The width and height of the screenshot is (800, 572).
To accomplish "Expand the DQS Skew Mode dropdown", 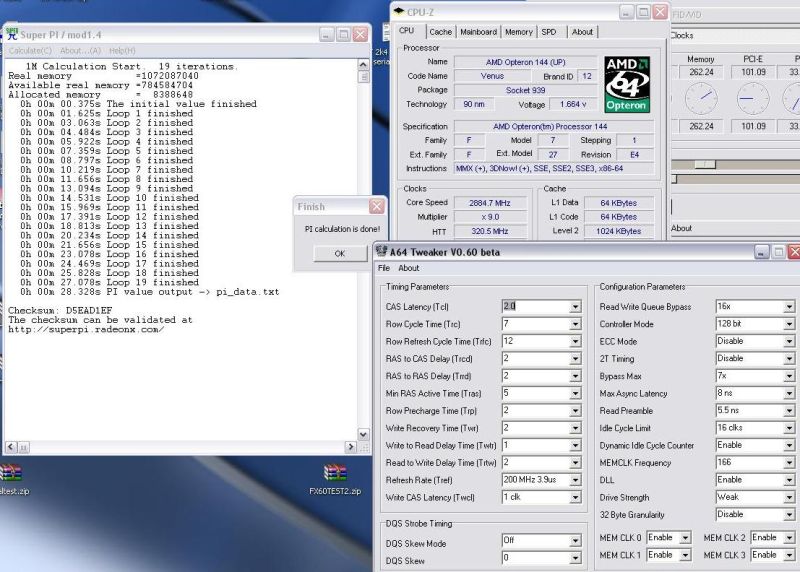I will tap(575, 540).
